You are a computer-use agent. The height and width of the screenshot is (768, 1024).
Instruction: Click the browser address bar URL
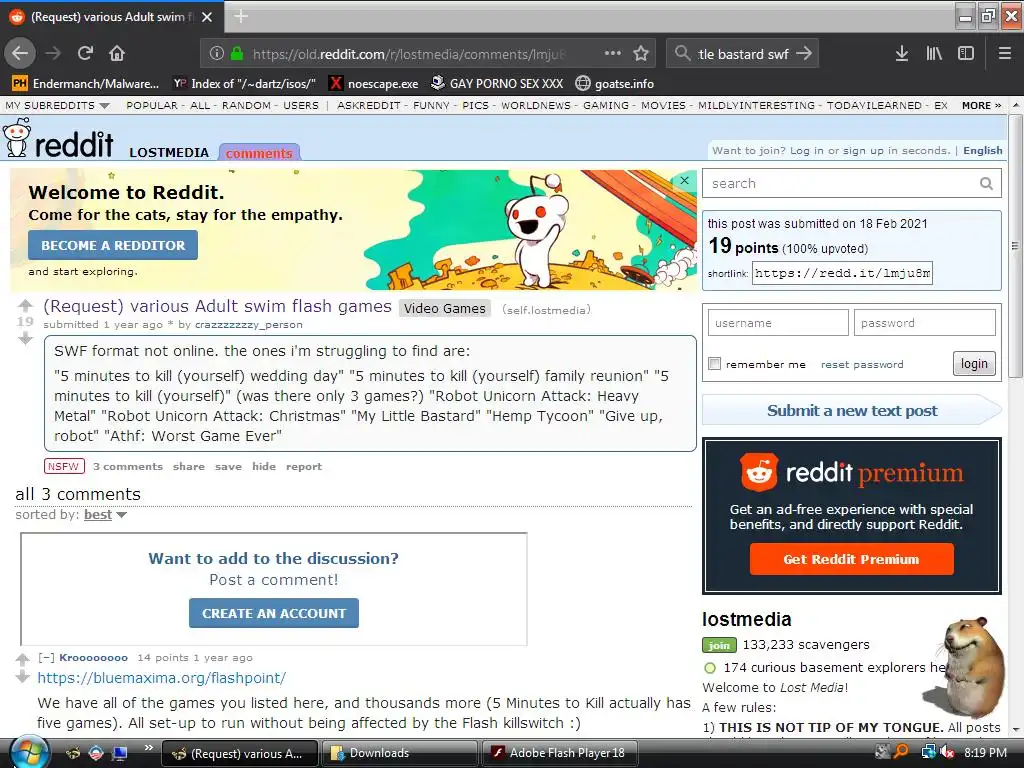(409, 54)
